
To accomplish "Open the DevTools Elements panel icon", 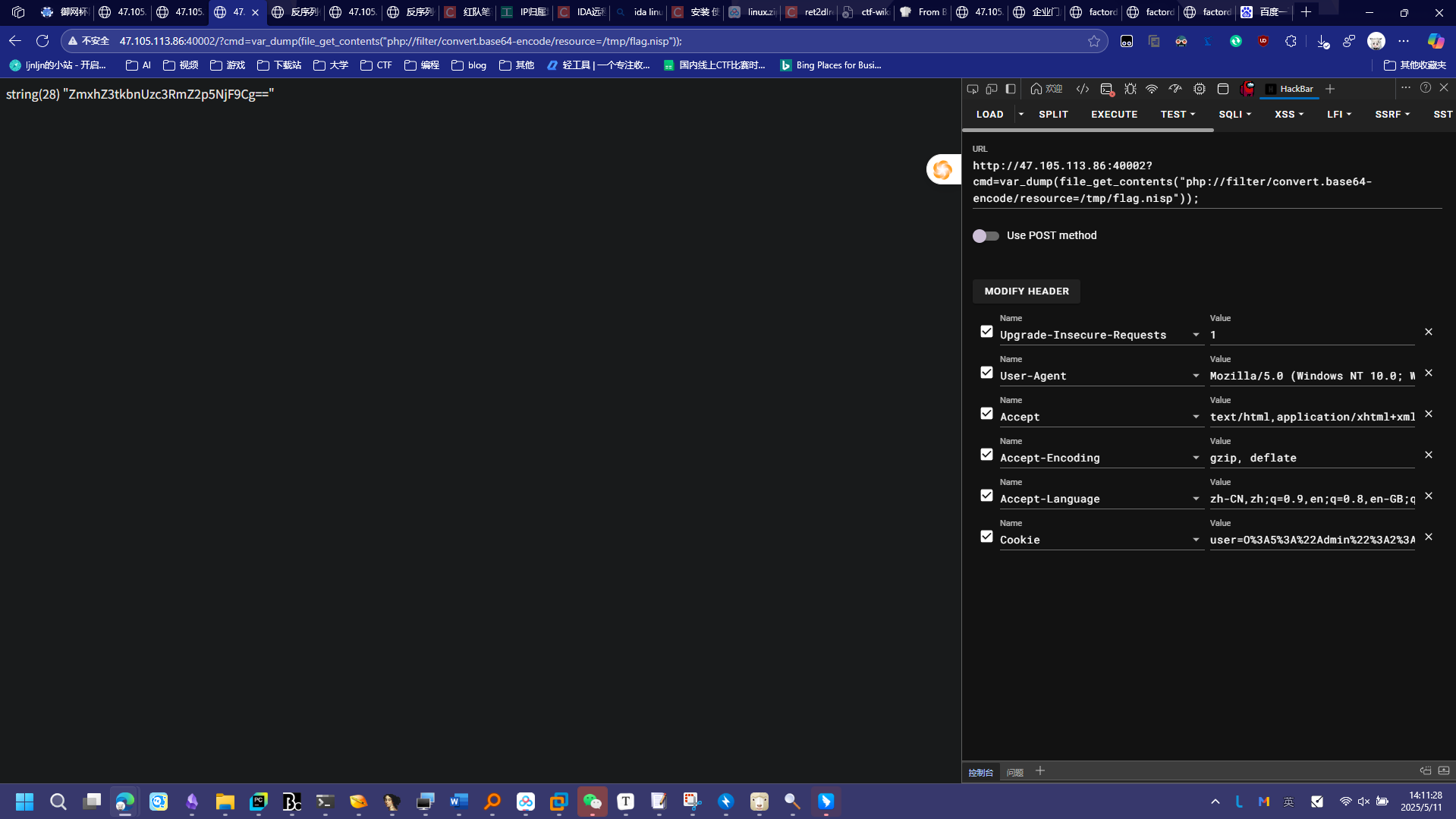I will pyautogui.click(x=1083, y=89).
